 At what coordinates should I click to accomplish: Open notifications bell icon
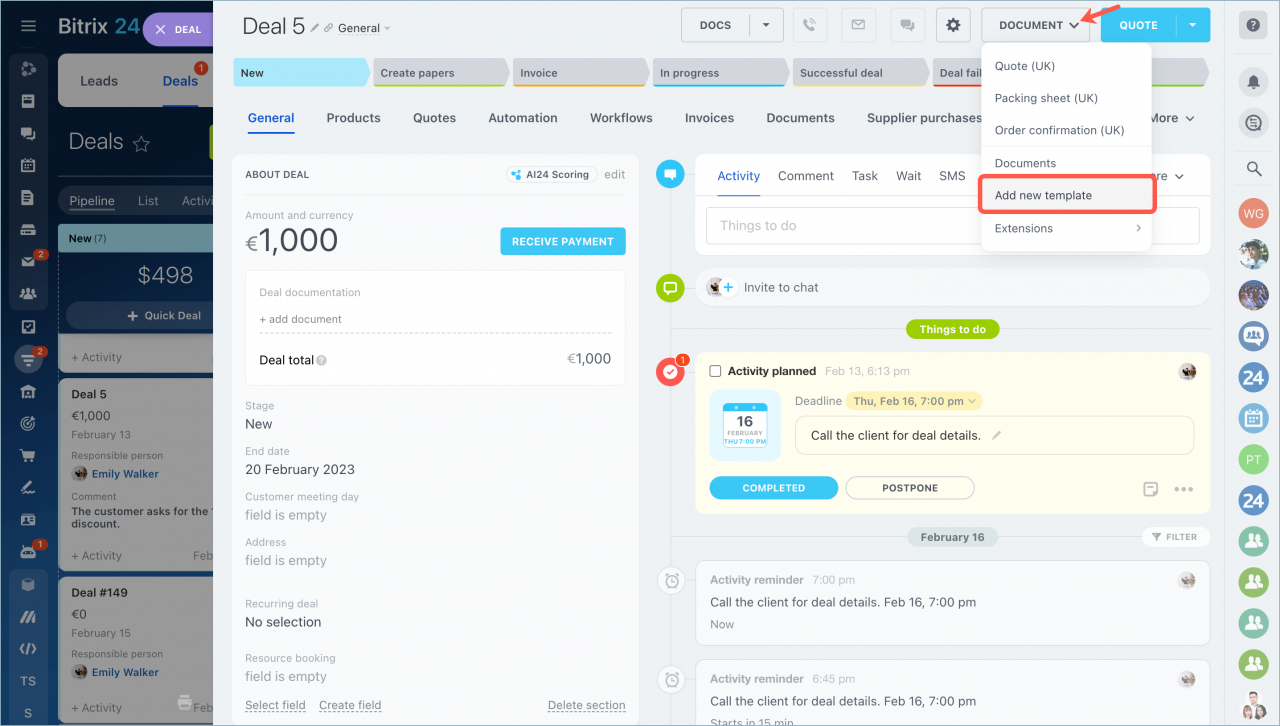[x=1253, y=80]
